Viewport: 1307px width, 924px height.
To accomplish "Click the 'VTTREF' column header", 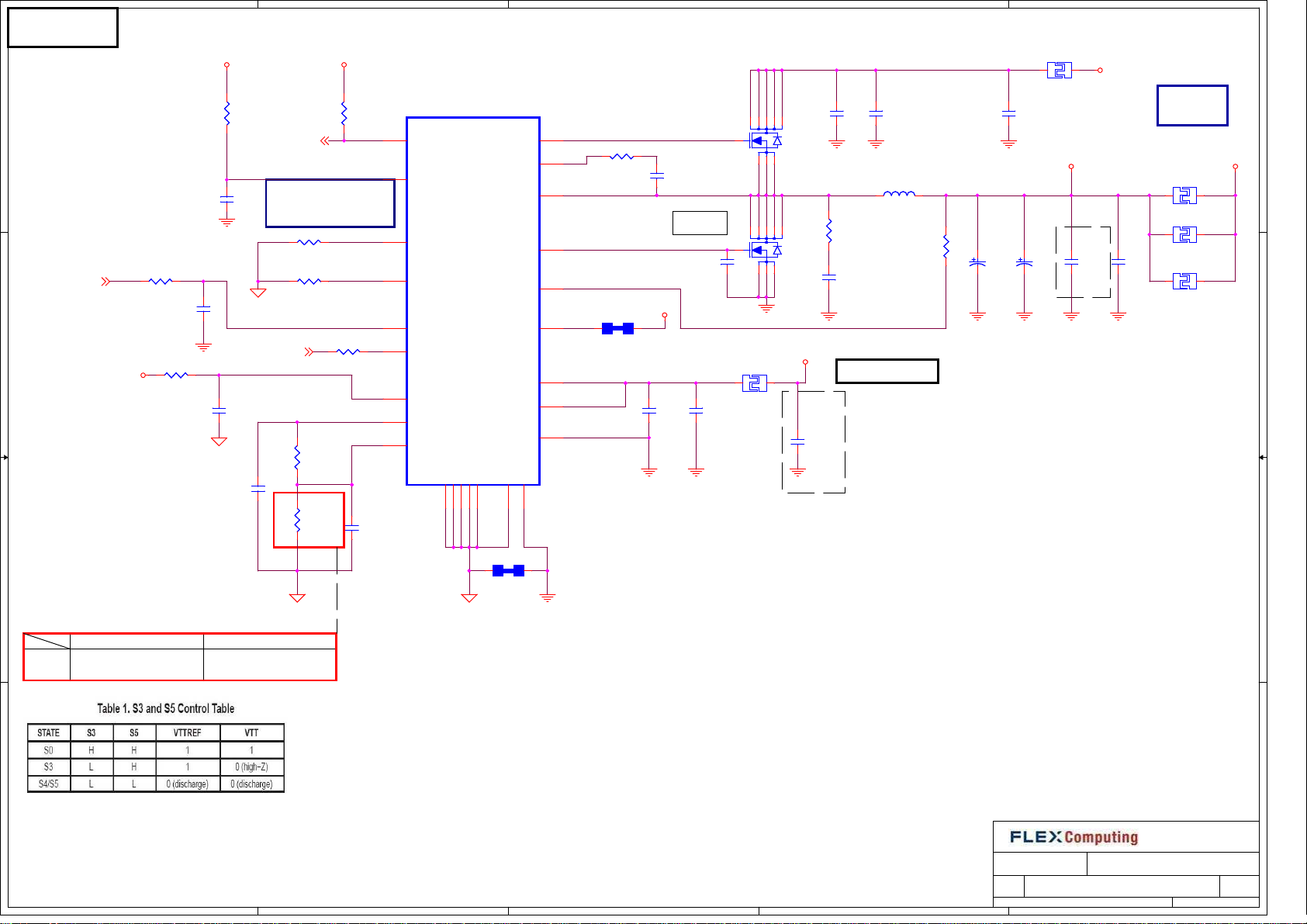I will pyautogui.click(x=188, y=732).
